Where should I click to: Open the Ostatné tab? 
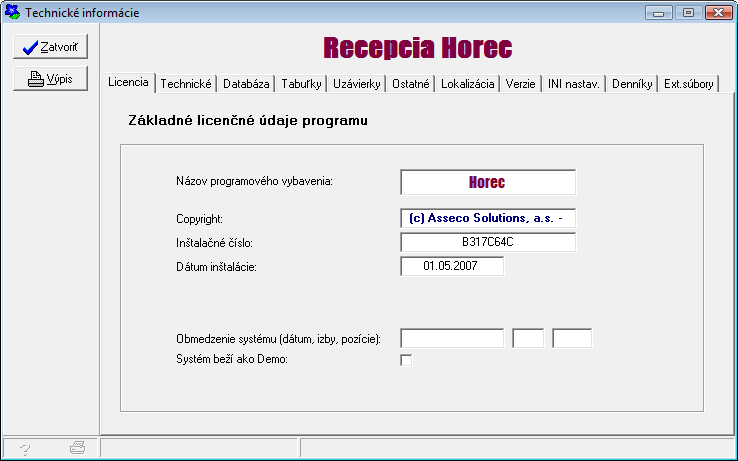pos(410,85)
